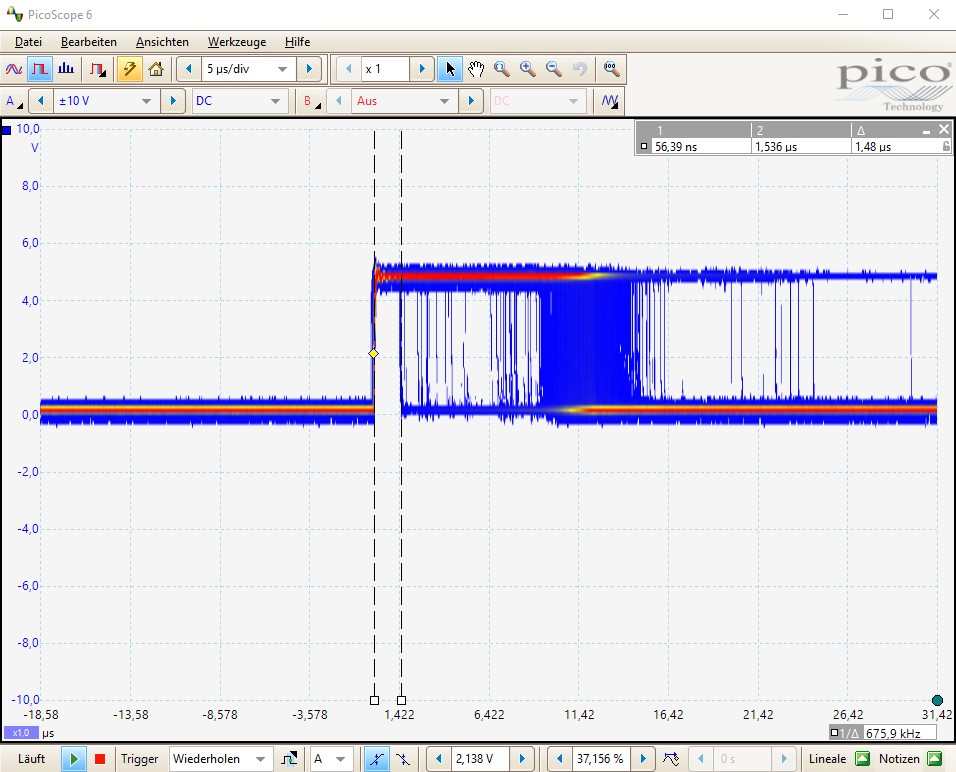
Task: Increase pre-trigger 37,156 %
Action: coord(643,759)
